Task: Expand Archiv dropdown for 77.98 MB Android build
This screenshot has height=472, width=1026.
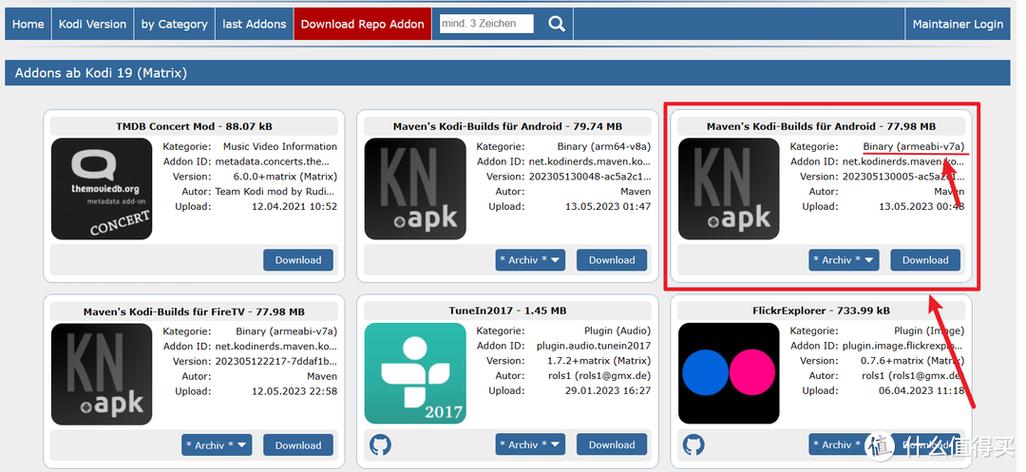Action: click(x=843, y=260)
